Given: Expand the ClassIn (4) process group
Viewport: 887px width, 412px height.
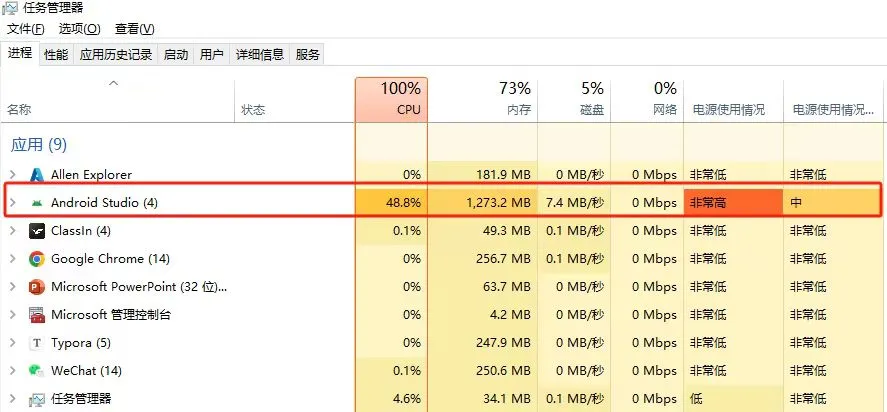Looking at the screenshot, I should click(12, 231).
